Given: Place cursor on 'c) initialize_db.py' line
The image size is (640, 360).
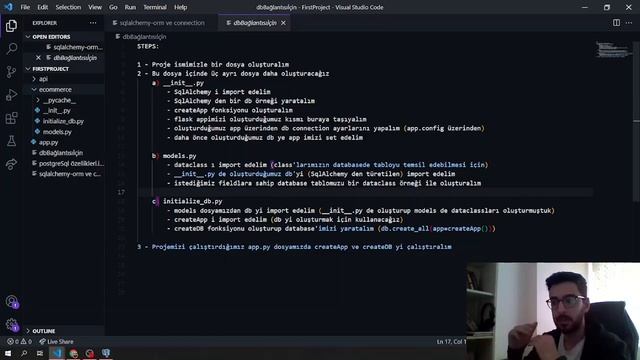Looking at the screenshot, I should [x=187, y=201].
